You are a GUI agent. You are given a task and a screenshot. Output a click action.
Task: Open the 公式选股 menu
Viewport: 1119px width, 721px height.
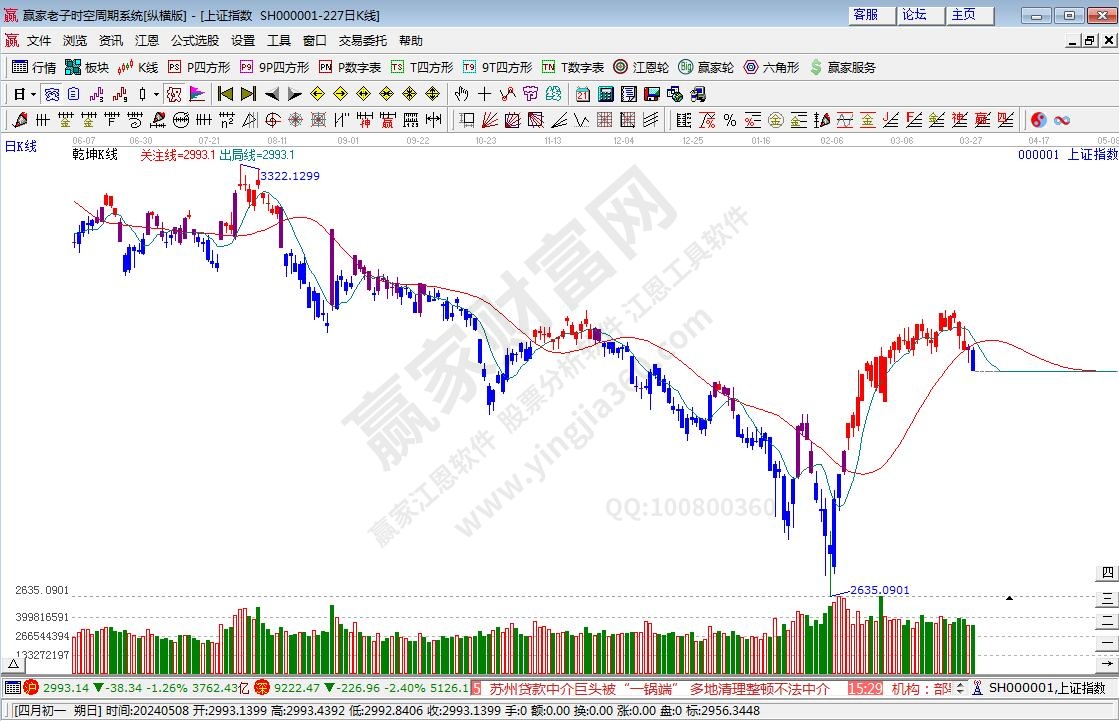pyautogui.click(x=194, y=41)
